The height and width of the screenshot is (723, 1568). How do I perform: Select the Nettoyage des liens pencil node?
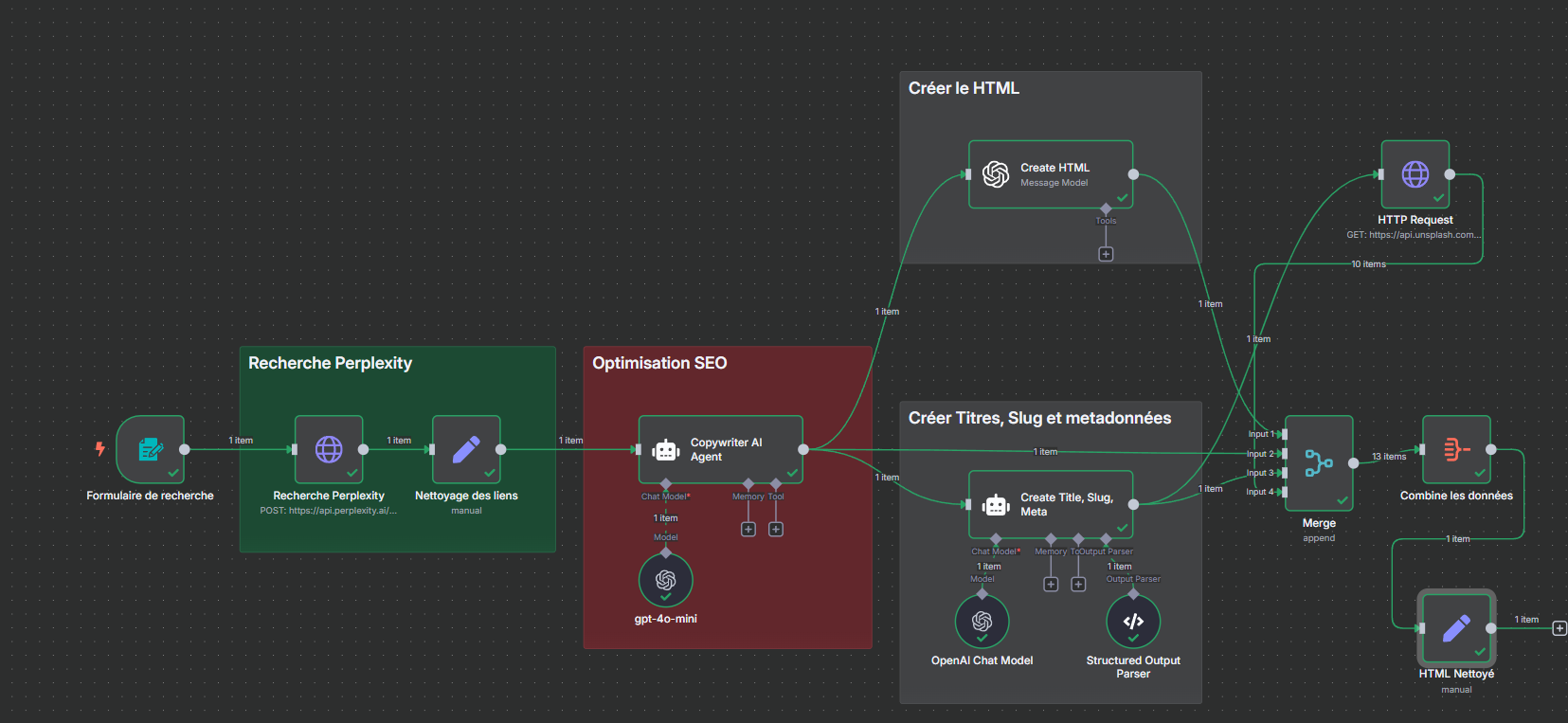coord(466,449)
